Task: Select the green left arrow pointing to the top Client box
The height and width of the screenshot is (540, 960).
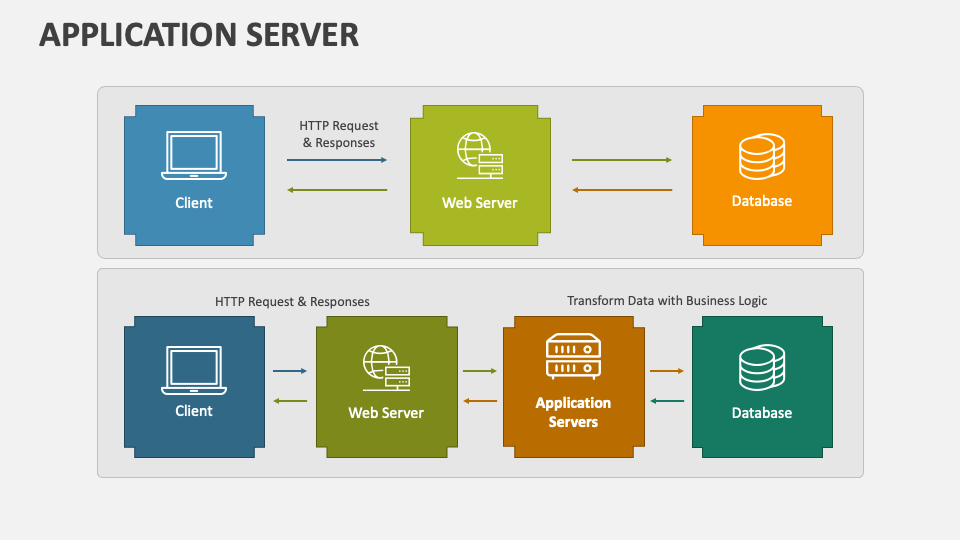Action: tap(337, 190)
